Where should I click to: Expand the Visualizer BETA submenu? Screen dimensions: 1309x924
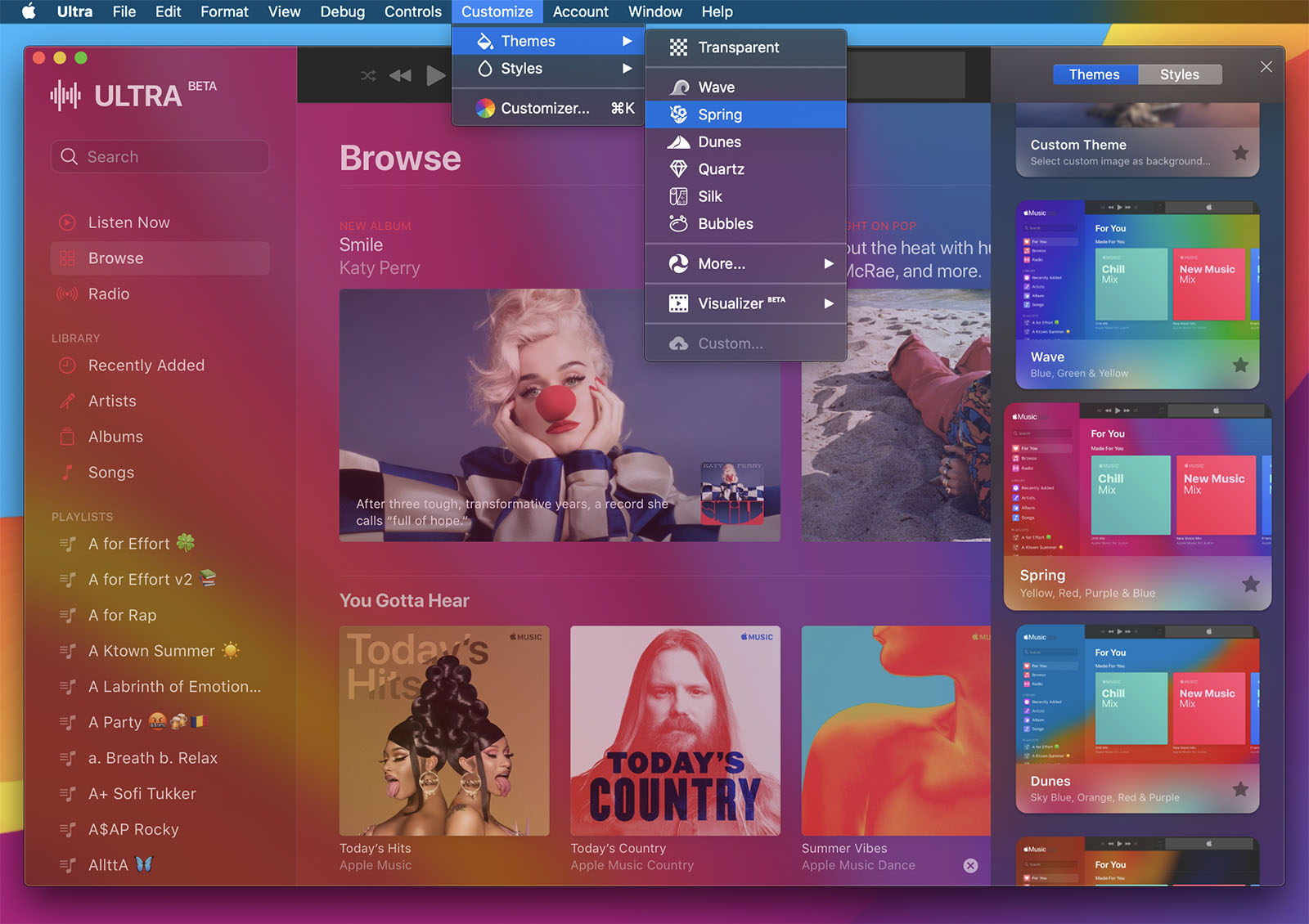[x=745, y=303]
